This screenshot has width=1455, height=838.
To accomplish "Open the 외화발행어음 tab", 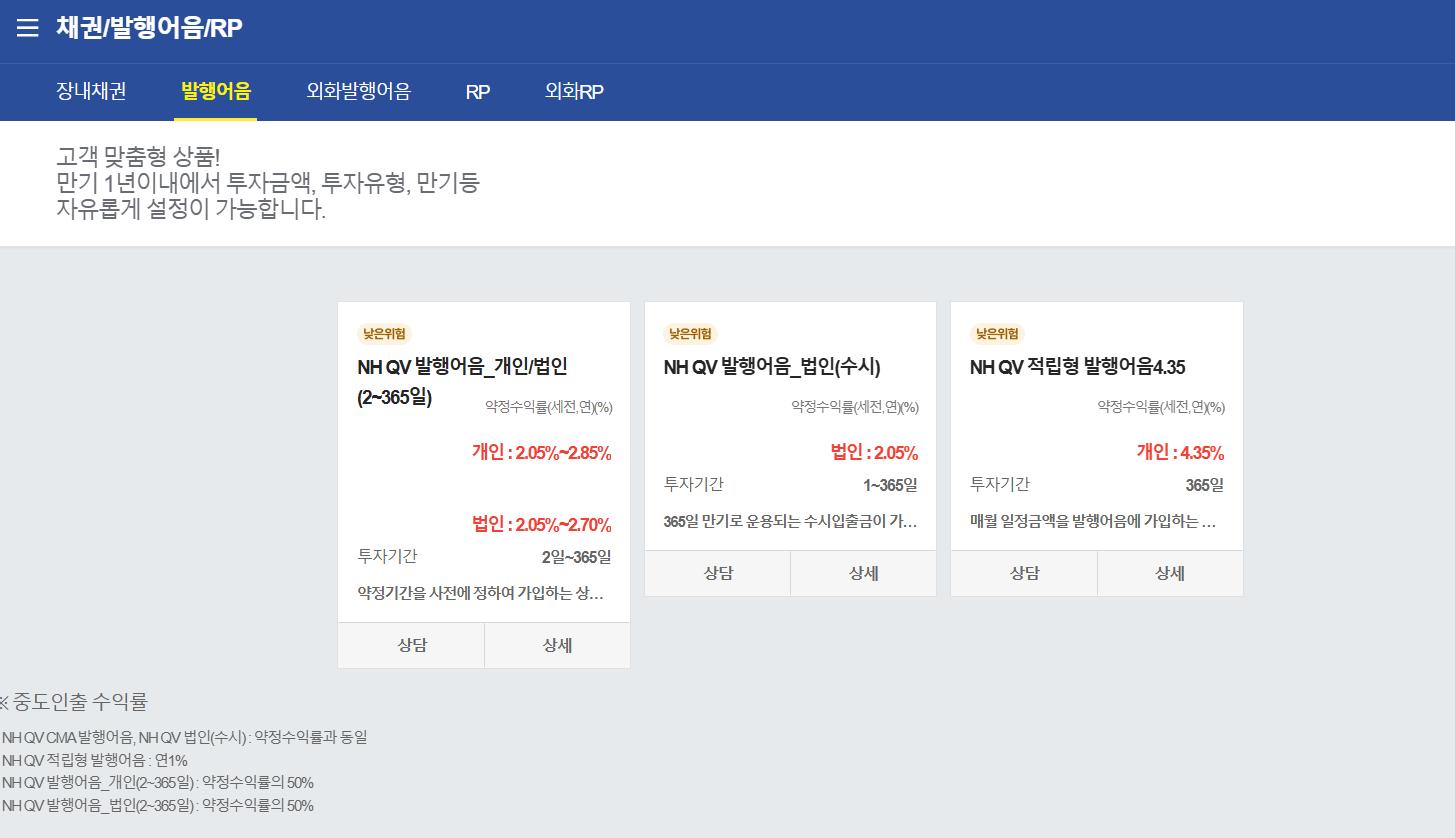I will click(358, 92).
